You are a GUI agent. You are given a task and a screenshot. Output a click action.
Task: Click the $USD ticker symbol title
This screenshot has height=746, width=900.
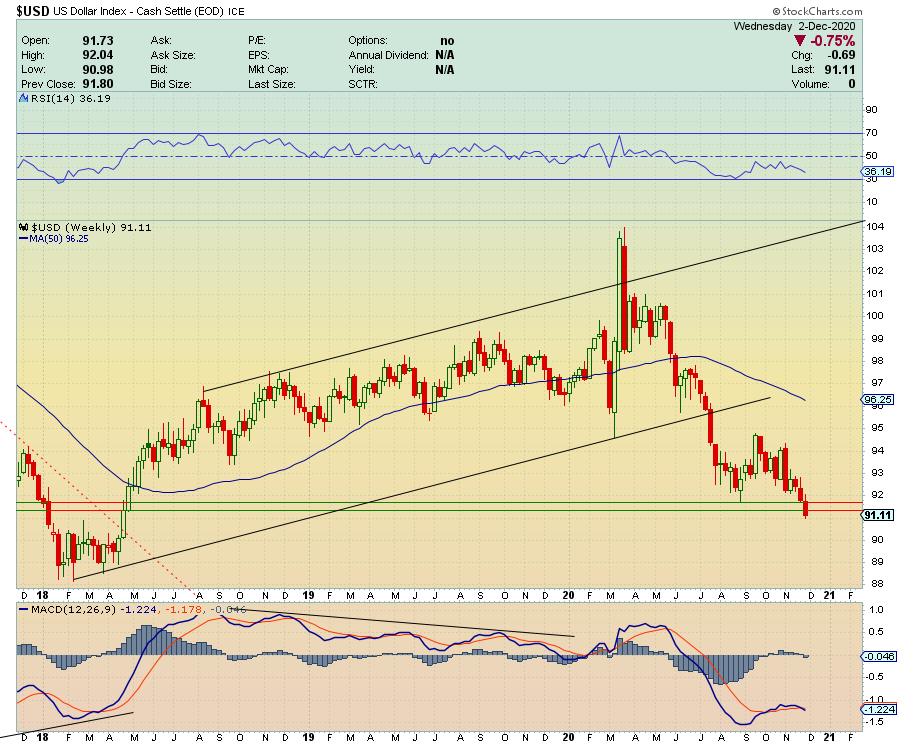tap(33, 11)
